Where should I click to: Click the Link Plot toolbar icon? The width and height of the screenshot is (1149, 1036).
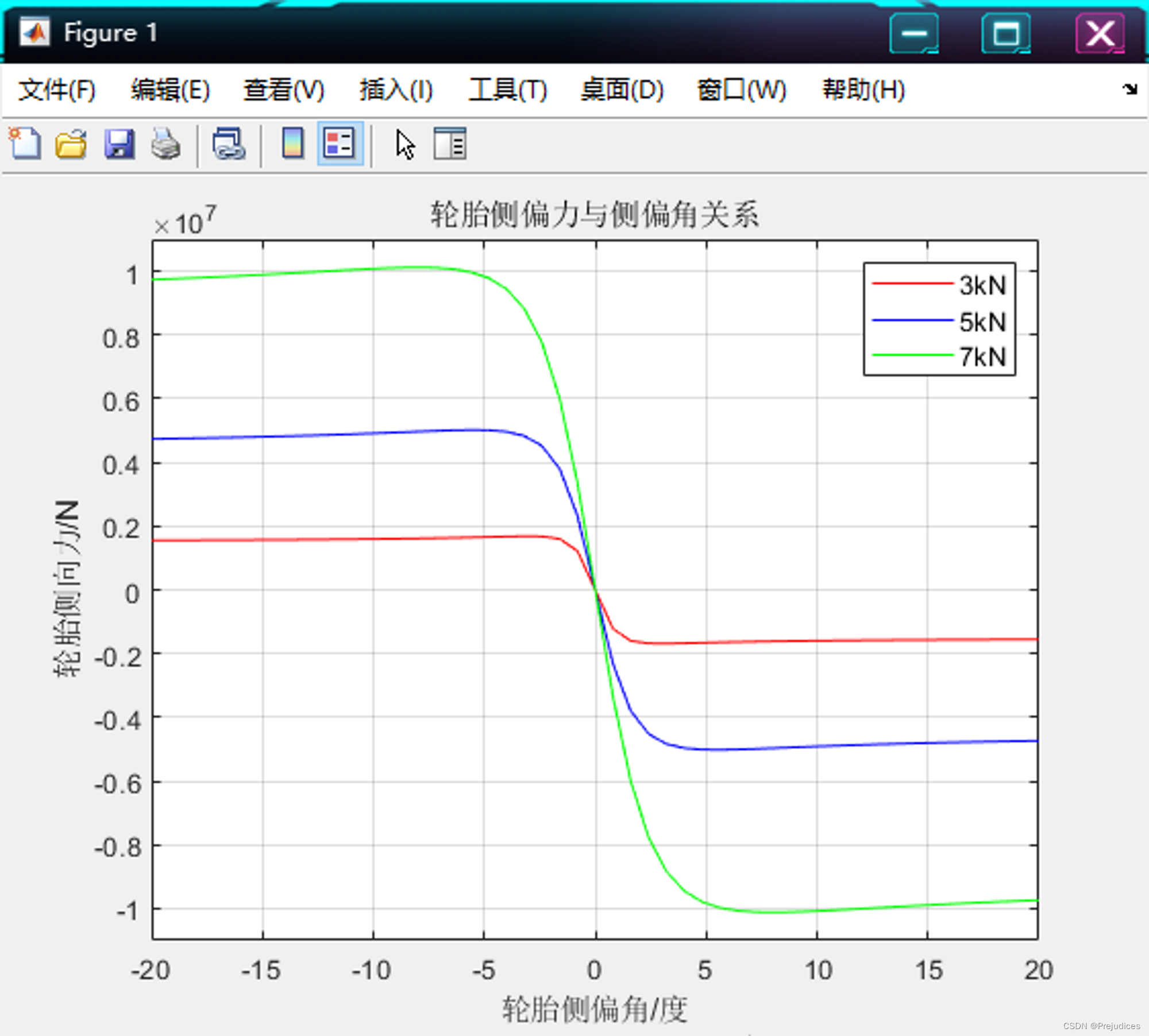tap(229, 144)
